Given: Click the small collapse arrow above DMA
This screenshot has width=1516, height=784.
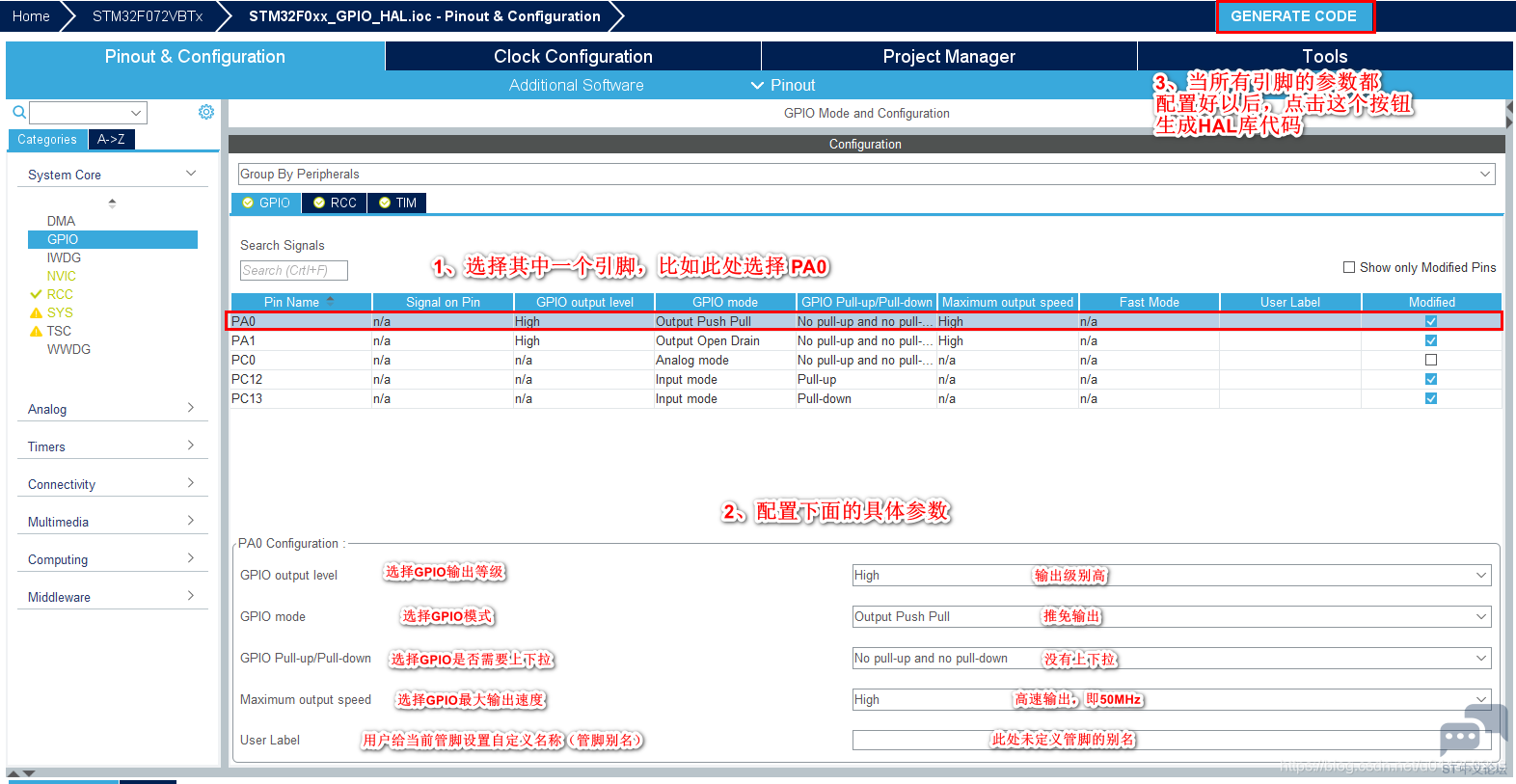Looking at the screenshot, I should (x=112, y=203).
